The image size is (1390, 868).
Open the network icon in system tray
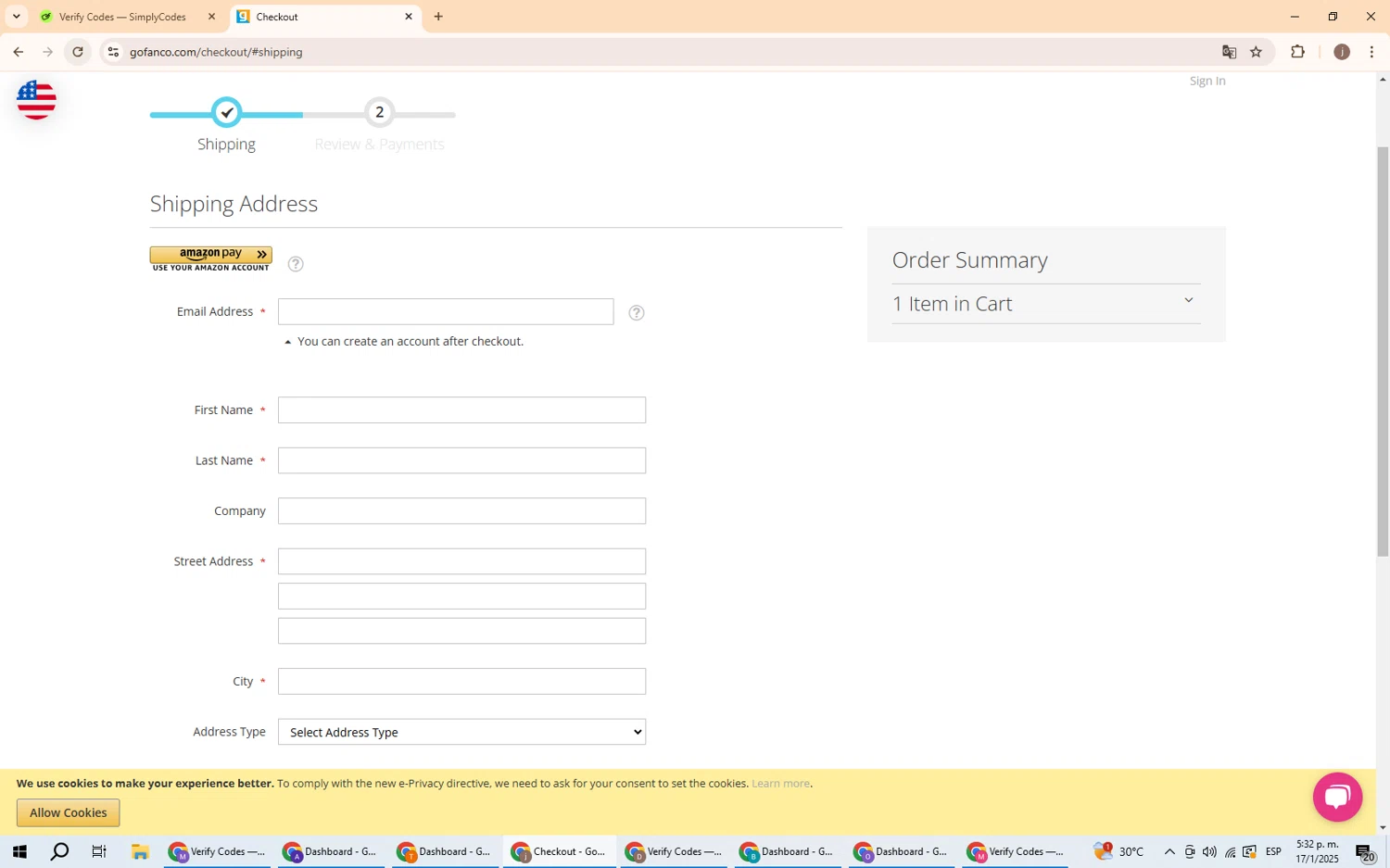tap(1230, 852)
